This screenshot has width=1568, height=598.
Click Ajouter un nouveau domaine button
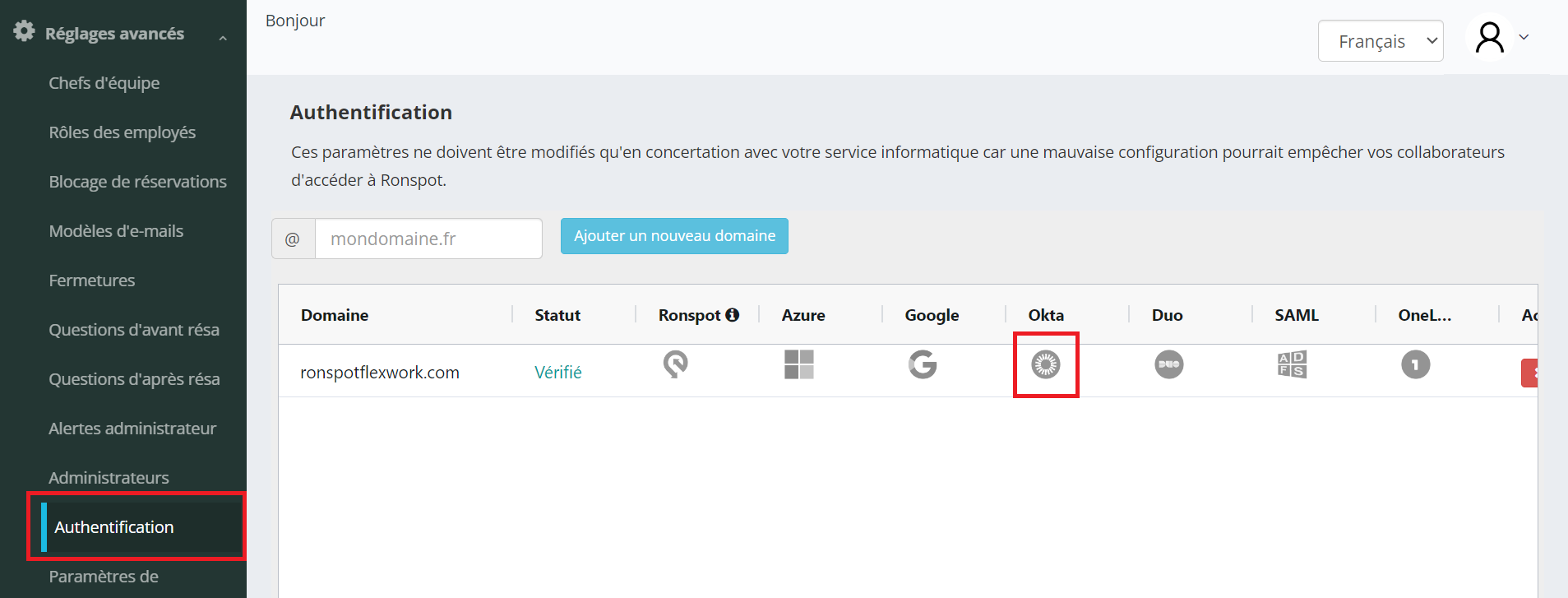tap(674, 236)
